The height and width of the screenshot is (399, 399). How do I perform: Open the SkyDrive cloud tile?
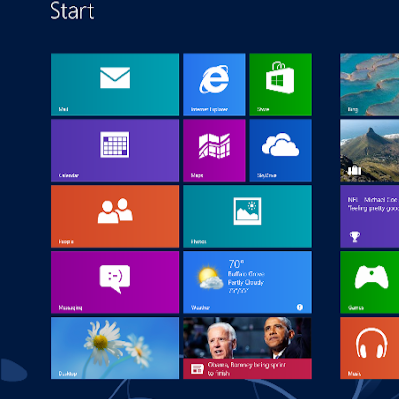coord(280,150)
